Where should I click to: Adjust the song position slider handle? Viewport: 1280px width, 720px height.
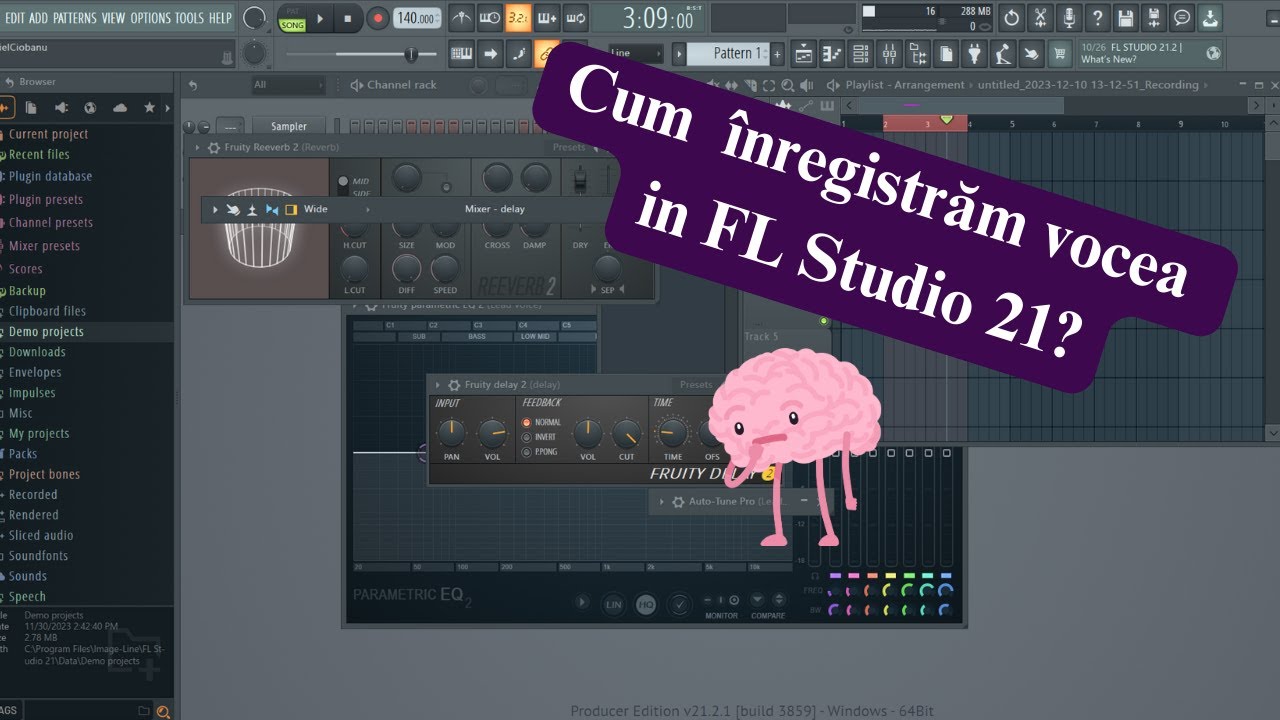[x=411, y=54]
